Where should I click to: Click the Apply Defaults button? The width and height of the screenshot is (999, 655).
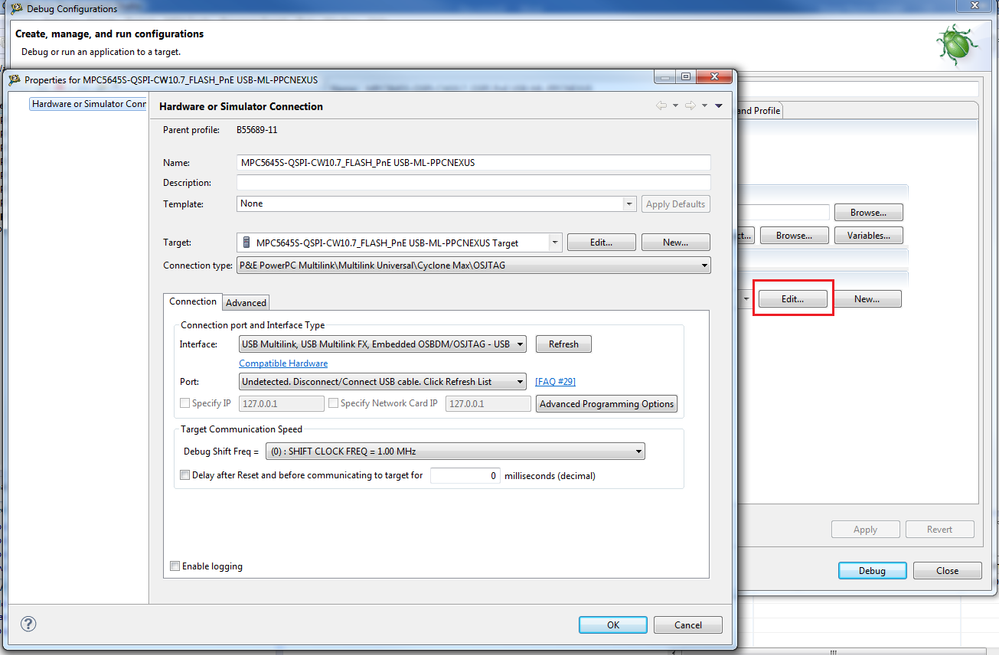point(675,204)
